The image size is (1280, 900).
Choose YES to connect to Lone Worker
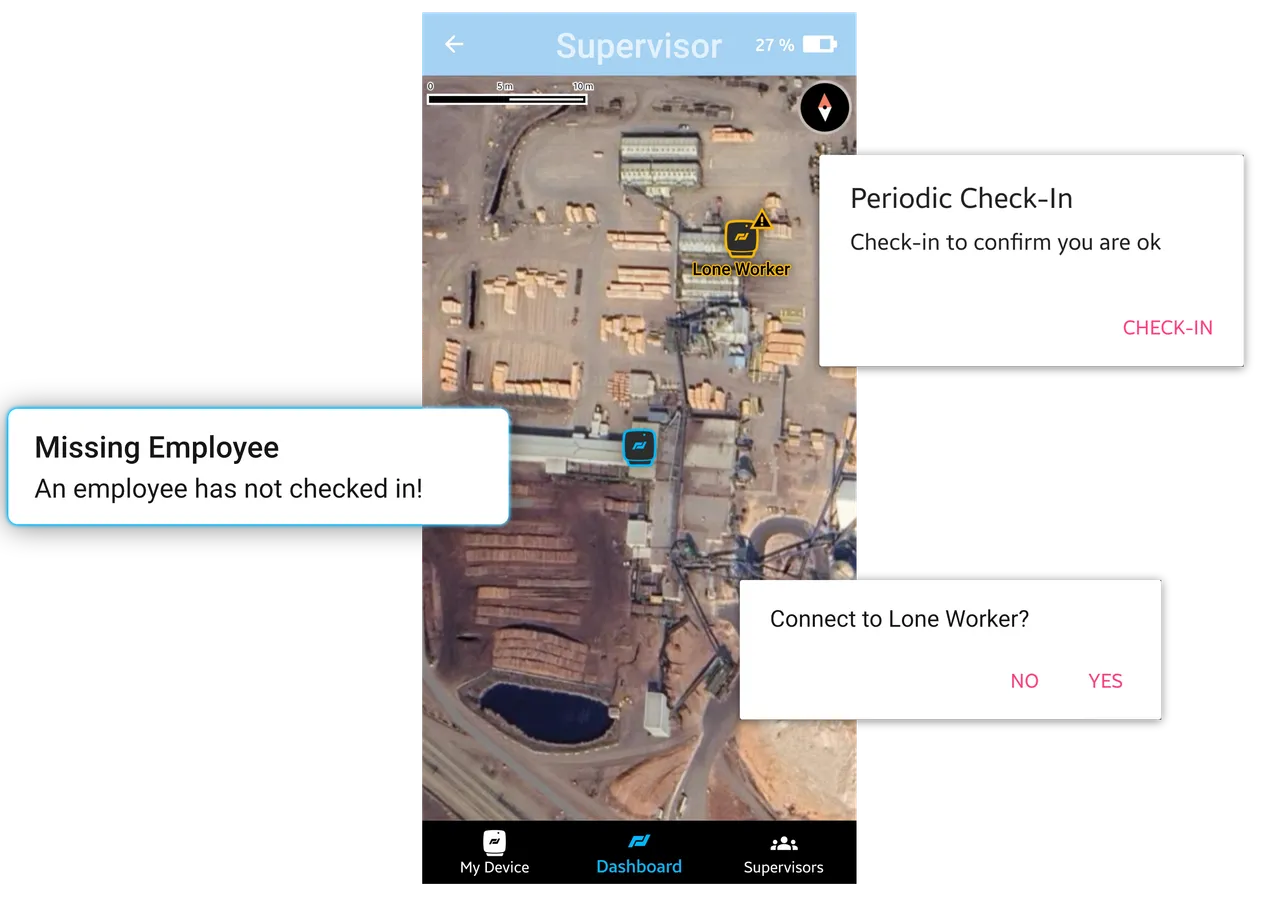click(x=1105, y=681)
